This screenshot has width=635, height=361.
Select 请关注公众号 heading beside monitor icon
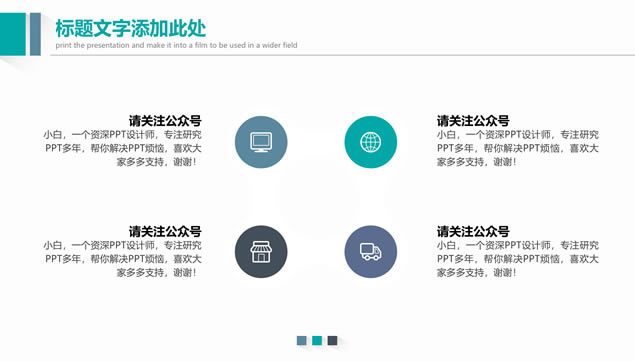[x=165, y=121]
